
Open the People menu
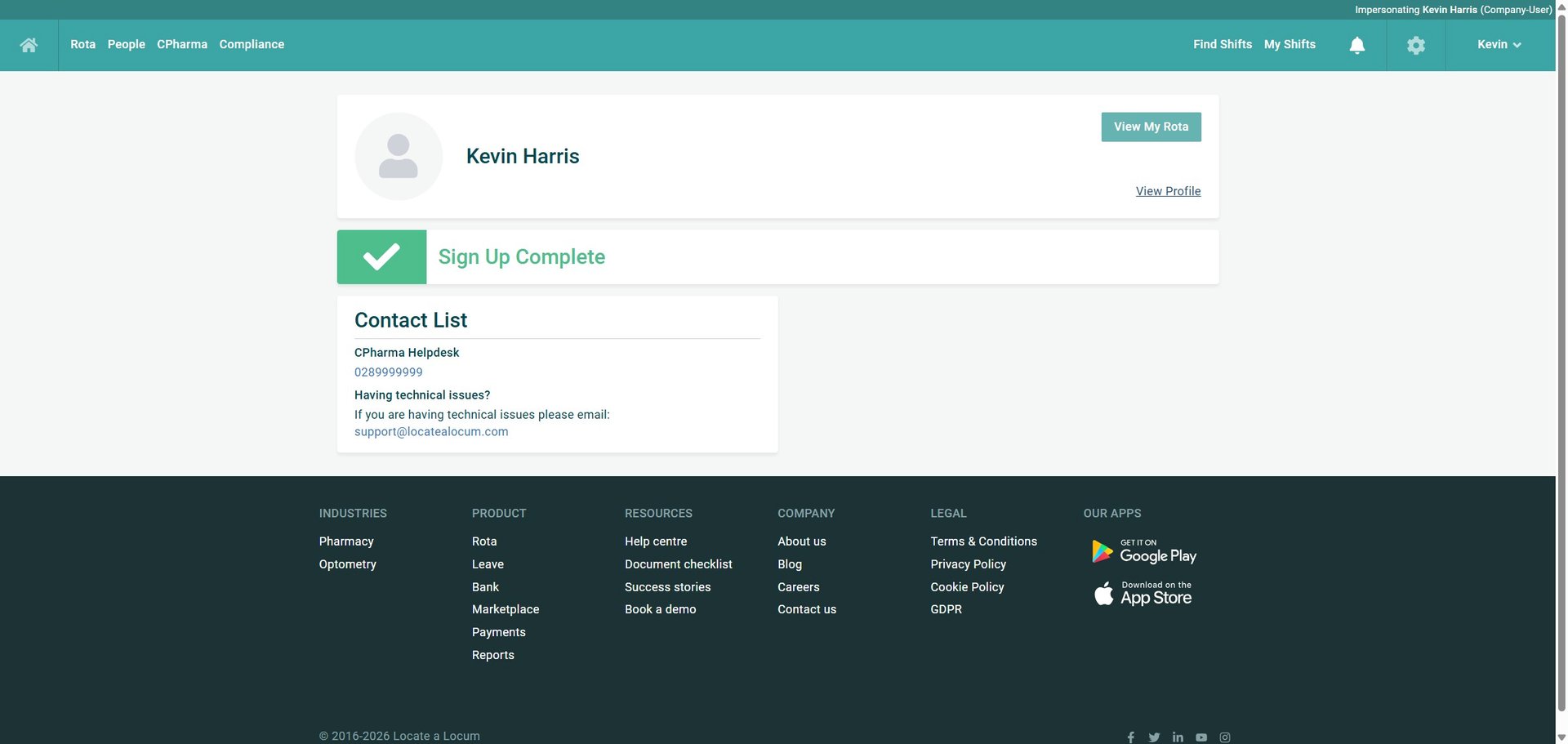[x=126, y=45]
